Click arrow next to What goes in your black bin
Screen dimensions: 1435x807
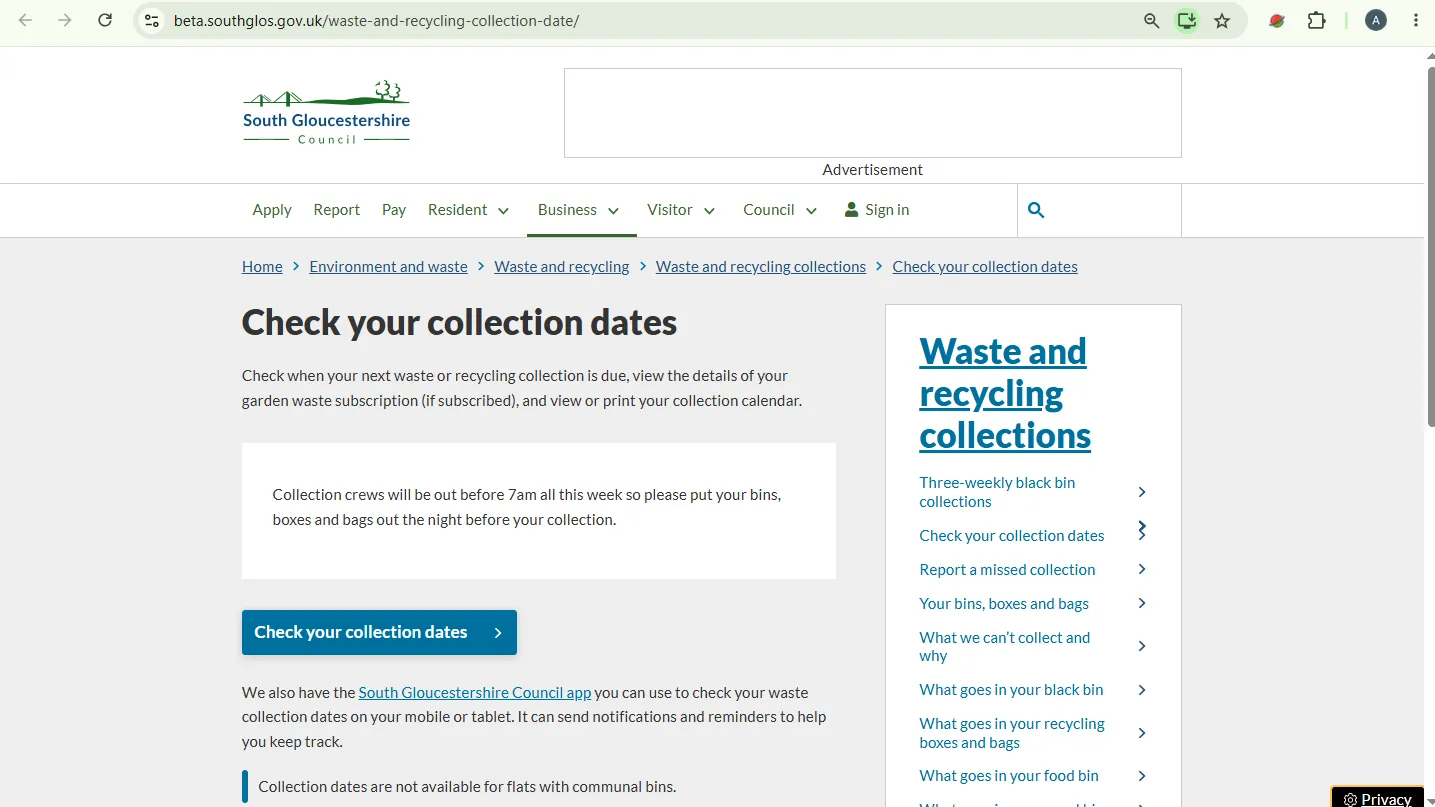tap(1142, 690)
